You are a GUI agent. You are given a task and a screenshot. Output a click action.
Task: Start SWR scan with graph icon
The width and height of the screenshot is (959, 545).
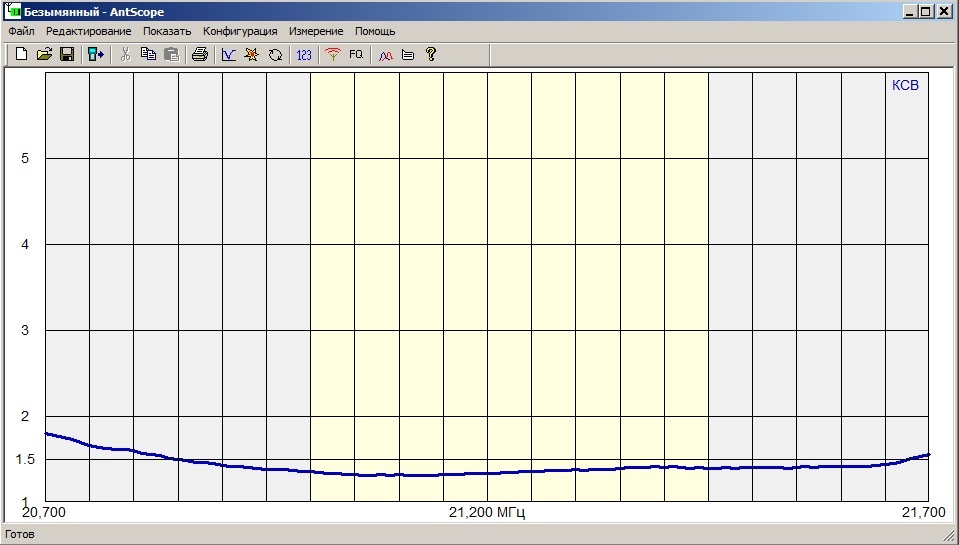click(229, 54)
